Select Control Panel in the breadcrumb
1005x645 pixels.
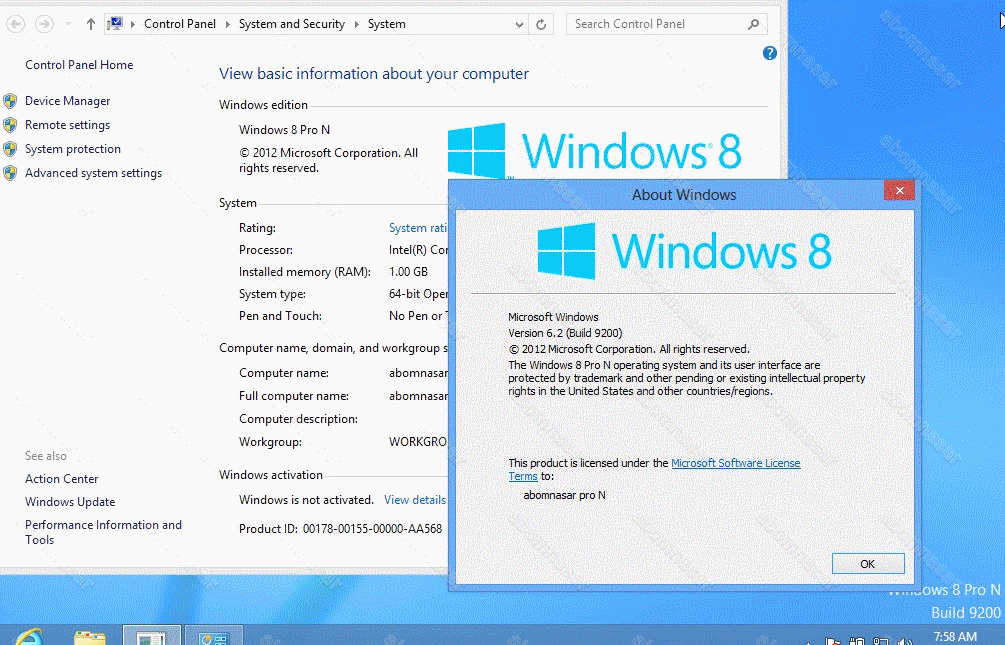pyautogui.click(x=179, y=24)
